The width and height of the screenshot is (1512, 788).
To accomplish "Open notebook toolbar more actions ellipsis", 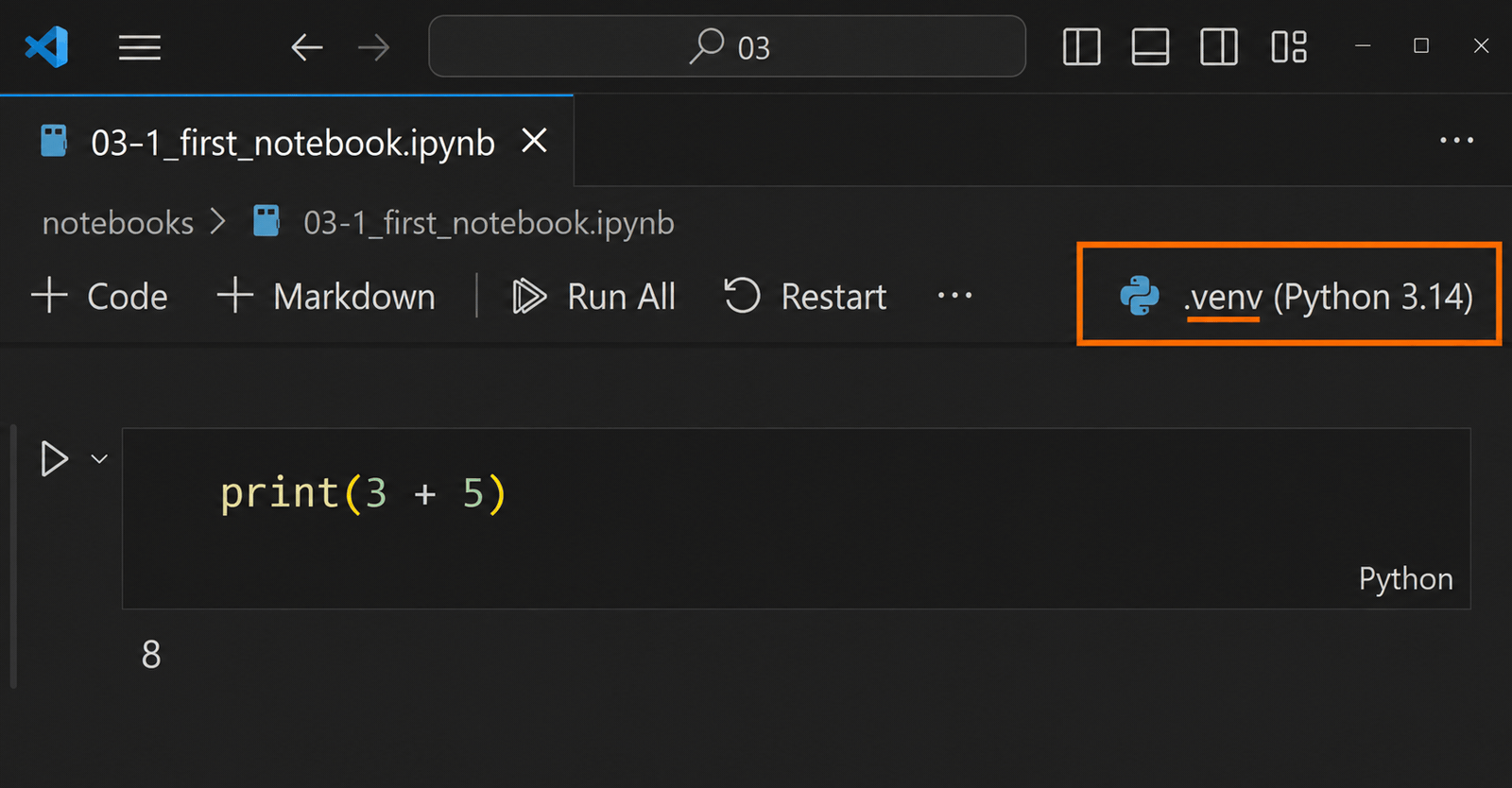I will [x=954, y=296].
